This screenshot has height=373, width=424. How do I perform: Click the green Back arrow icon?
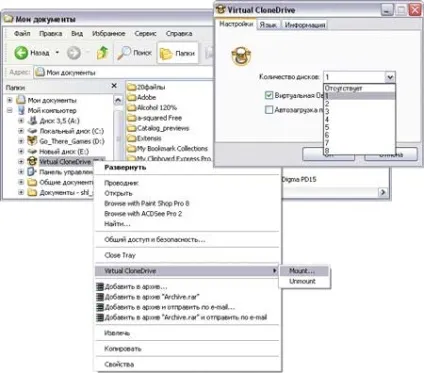21,53
